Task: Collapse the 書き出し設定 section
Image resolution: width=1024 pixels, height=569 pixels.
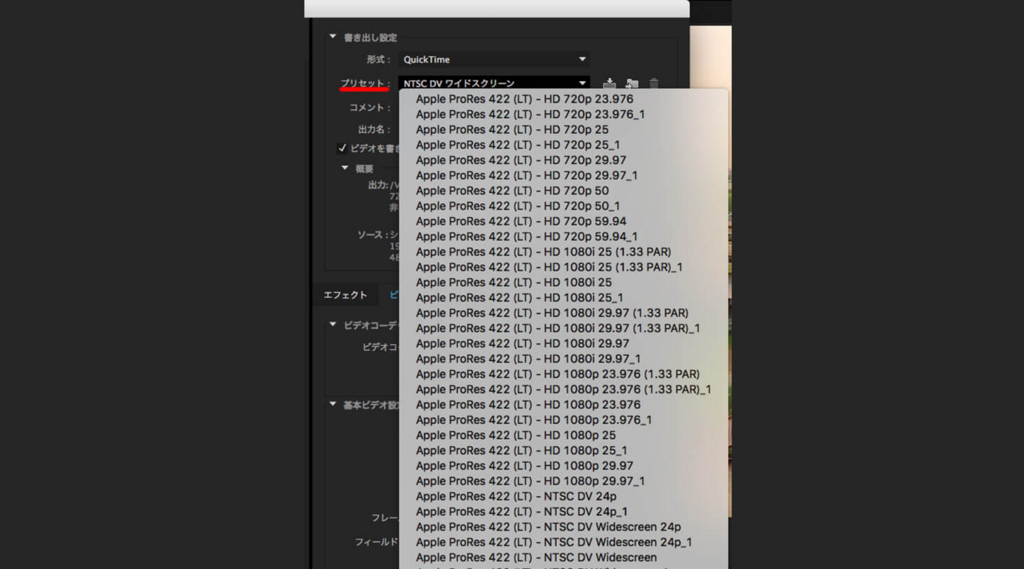Action: [x=332, y=37]
